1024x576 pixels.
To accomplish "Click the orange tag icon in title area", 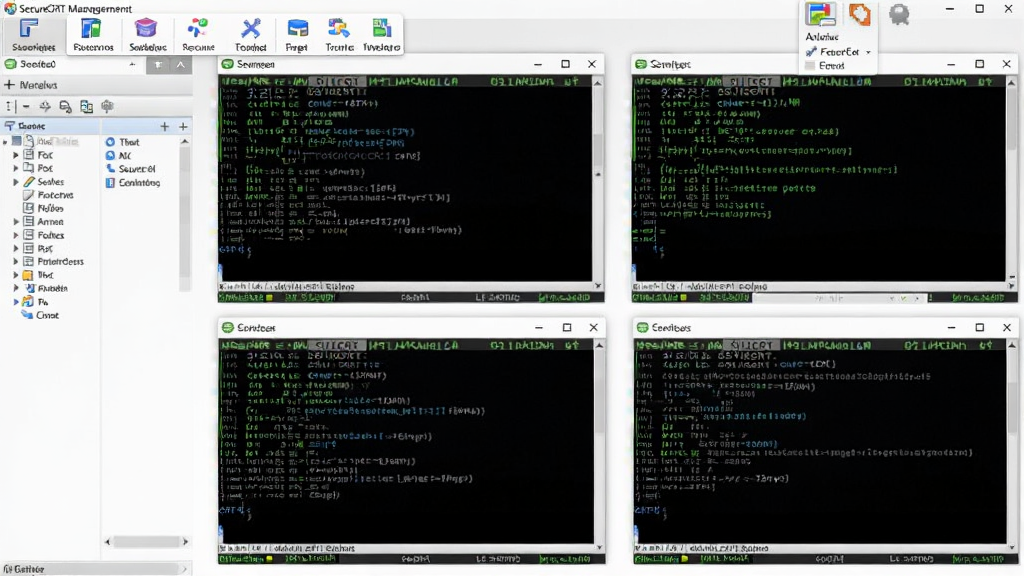I will click(x=859, y=14).
